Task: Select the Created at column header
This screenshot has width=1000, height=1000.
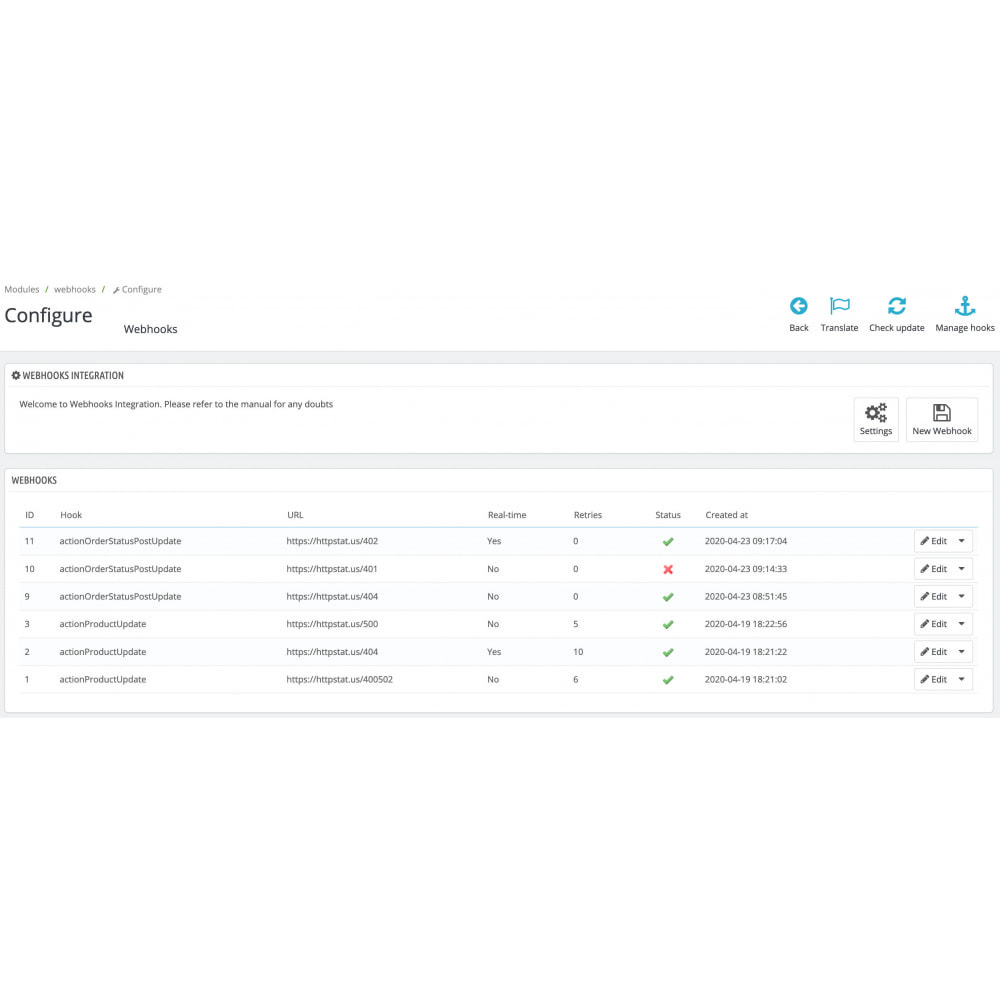Action: click(x=726, y=515)
